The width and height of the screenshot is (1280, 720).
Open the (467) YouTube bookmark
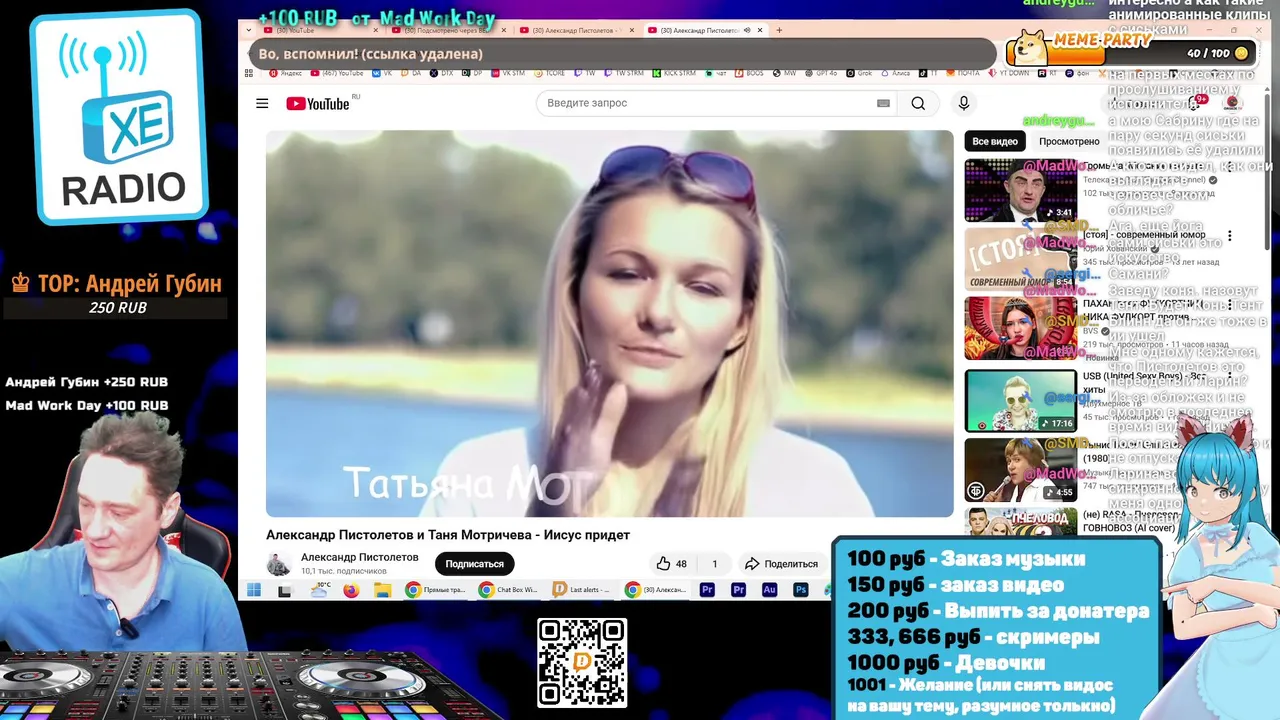coord(337,73)
